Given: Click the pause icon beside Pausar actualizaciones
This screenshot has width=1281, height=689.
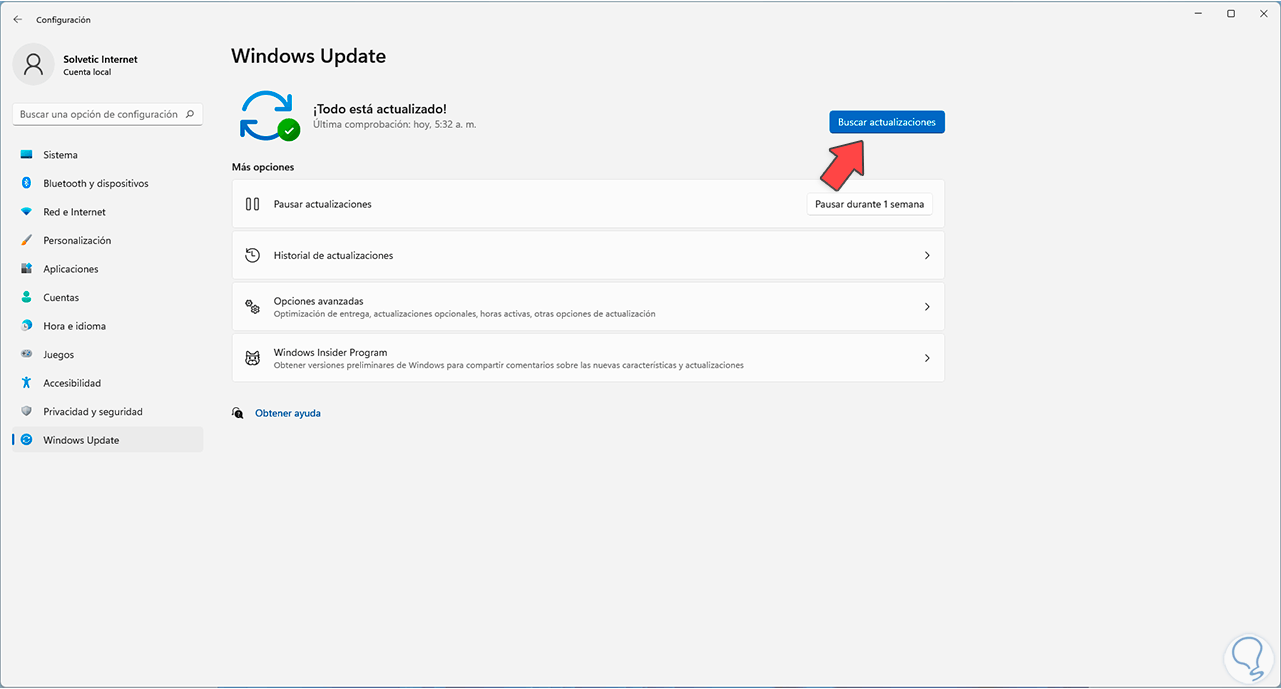Looking at the screenshot, I should tap(253, 204).
